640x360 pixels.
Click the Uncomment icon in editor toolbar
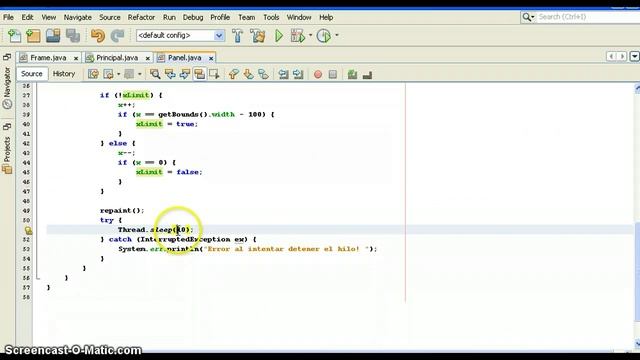tap(367, 75)
